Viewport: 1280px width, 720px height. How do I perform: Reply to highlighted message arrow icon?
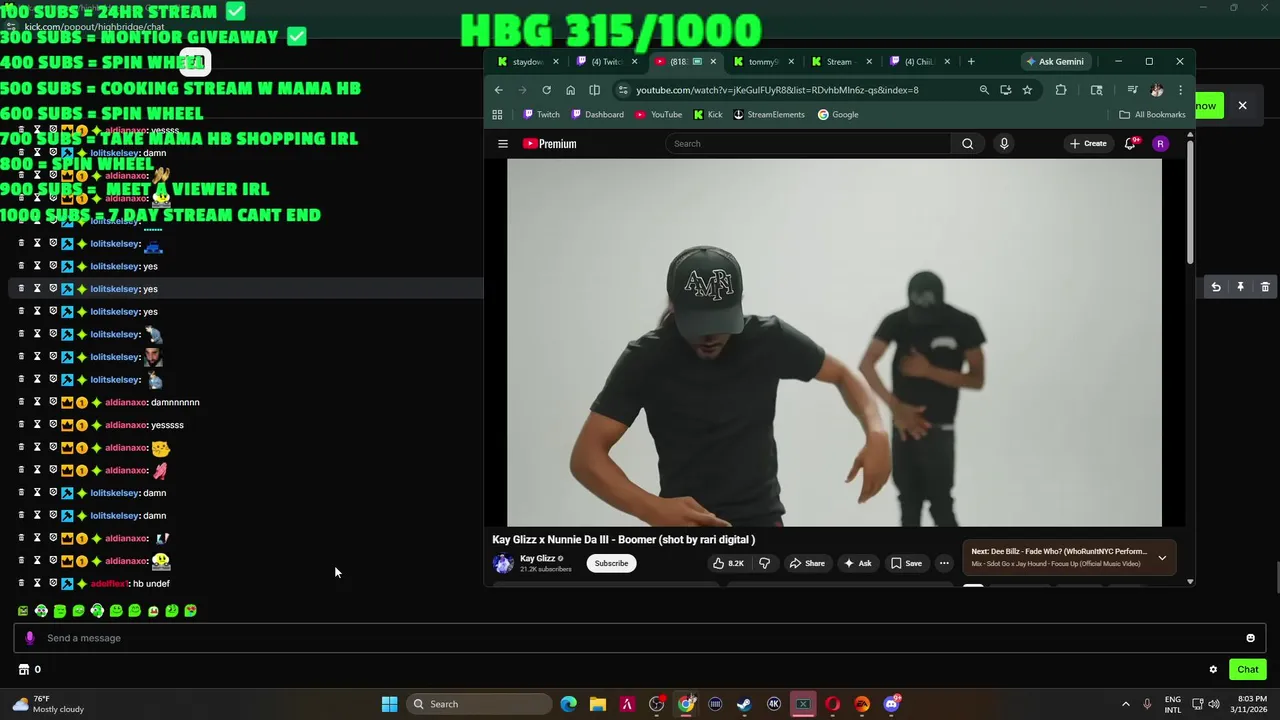tap(1216, 287)
